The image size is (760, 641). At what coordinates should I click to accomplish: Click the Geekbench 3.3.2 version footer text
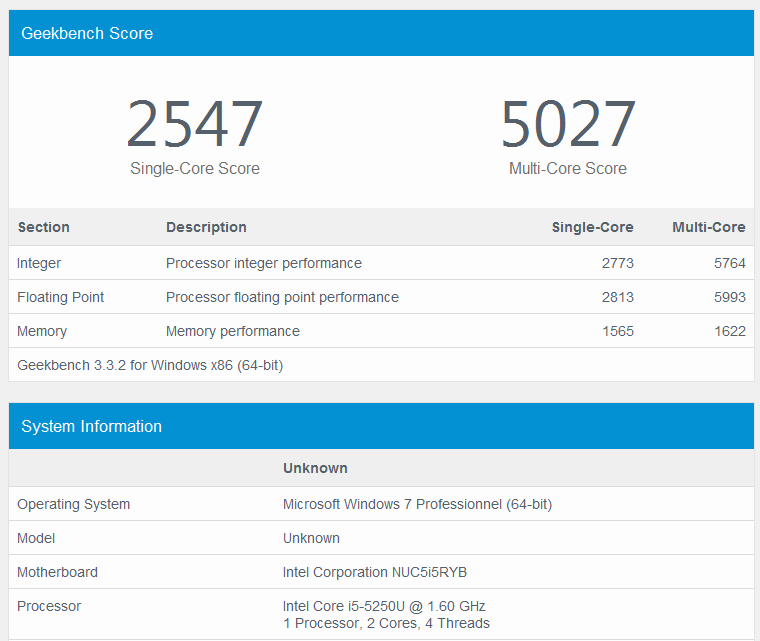coord(150,365)
